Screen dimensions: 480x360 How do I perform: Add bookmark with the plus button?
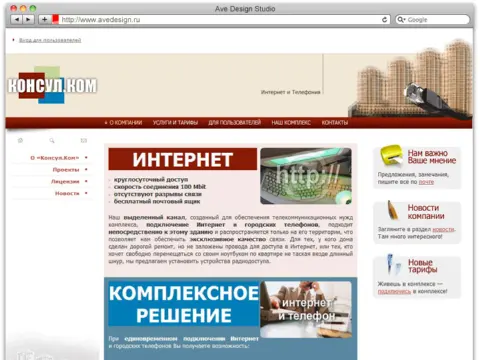[x=44, y=20]
